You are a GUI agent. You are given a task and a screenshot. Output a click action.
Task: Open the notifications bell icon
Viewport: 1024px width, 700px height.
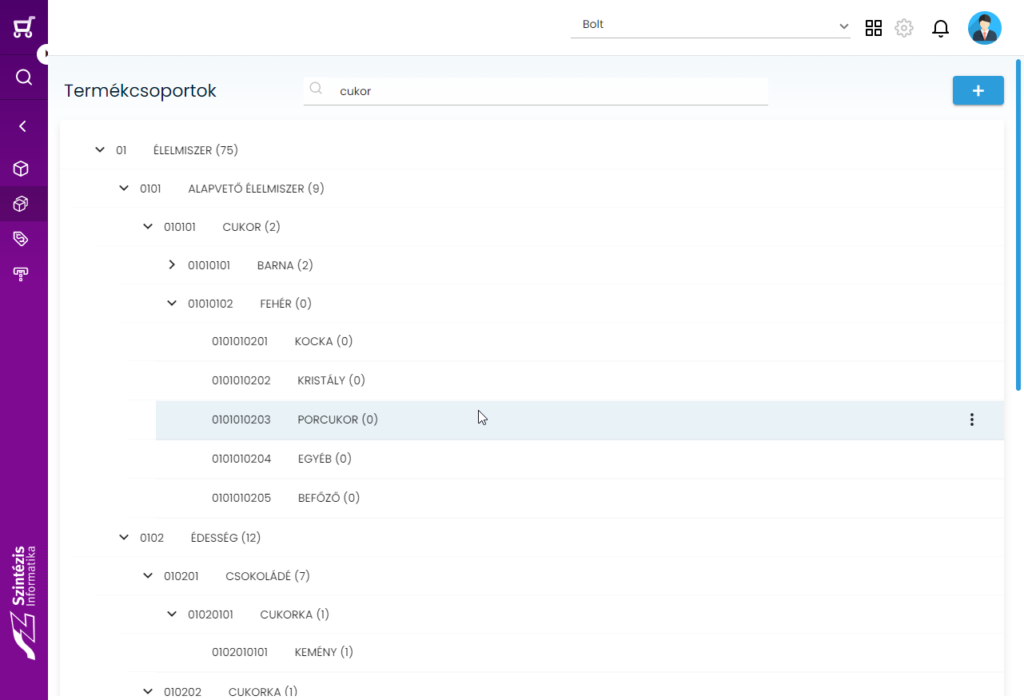coord(940,28)
